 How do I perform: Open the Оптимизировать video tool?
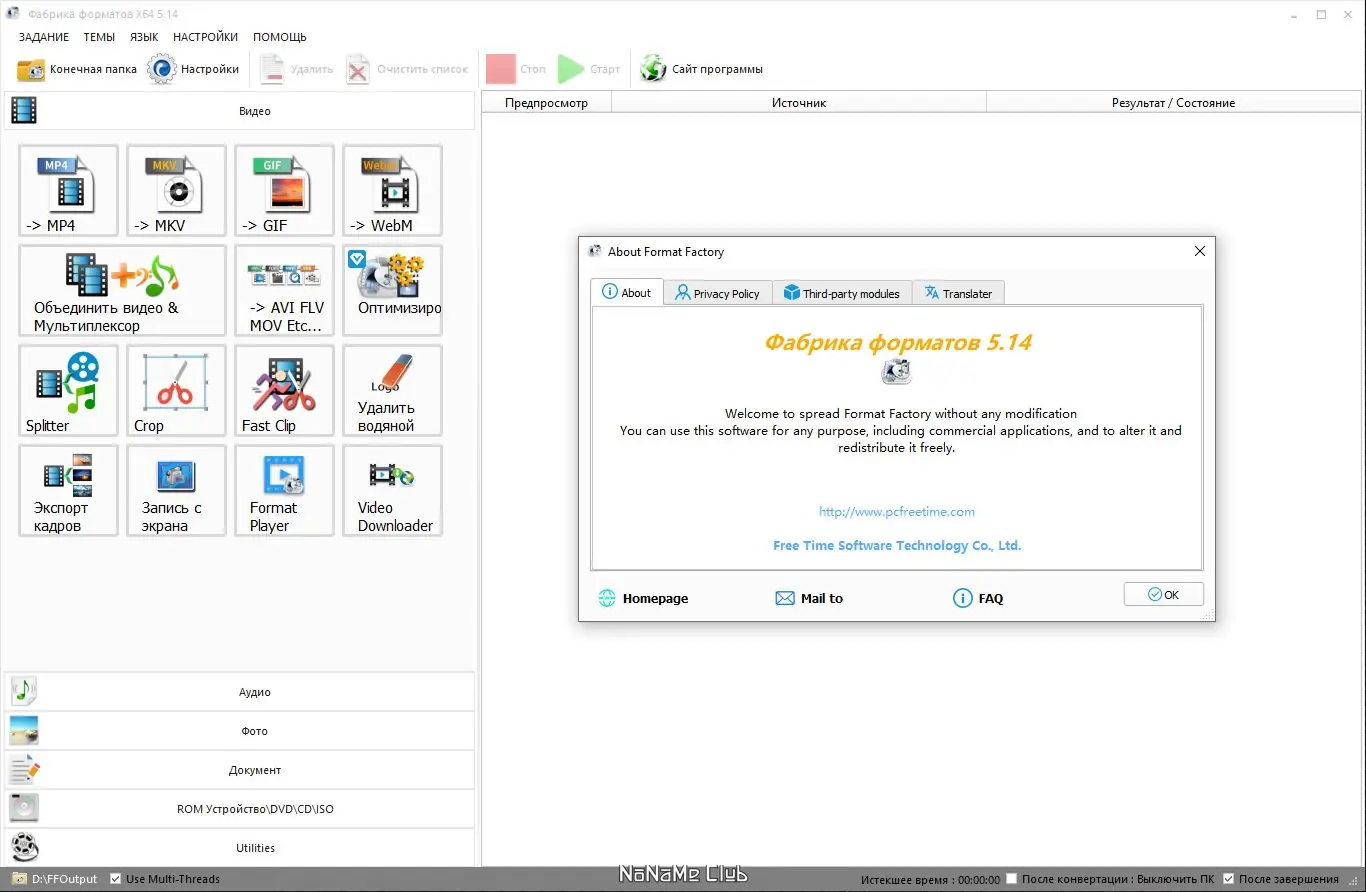pos(392,291)
